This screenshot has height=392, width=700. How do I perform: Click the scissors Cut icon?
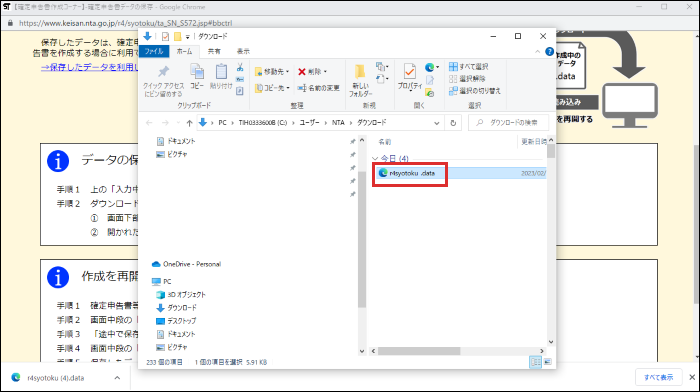coord(240,67)
